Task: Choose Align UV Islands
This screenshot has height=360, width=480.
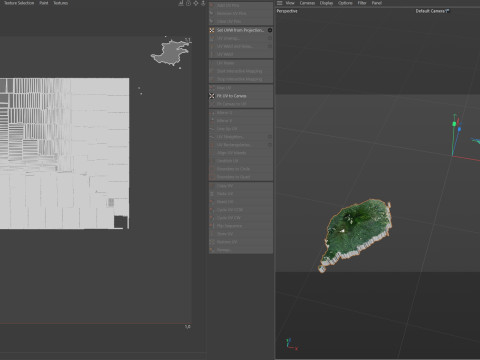Action: point(241,153)
